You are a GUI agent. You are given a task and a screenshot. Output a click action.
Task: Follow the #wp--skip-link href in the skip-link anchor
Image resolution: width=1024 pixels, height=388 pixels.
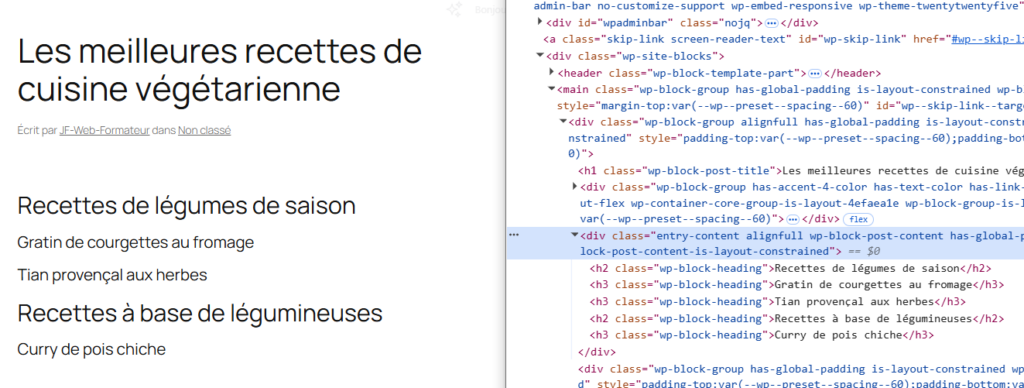tap(987, 39)
